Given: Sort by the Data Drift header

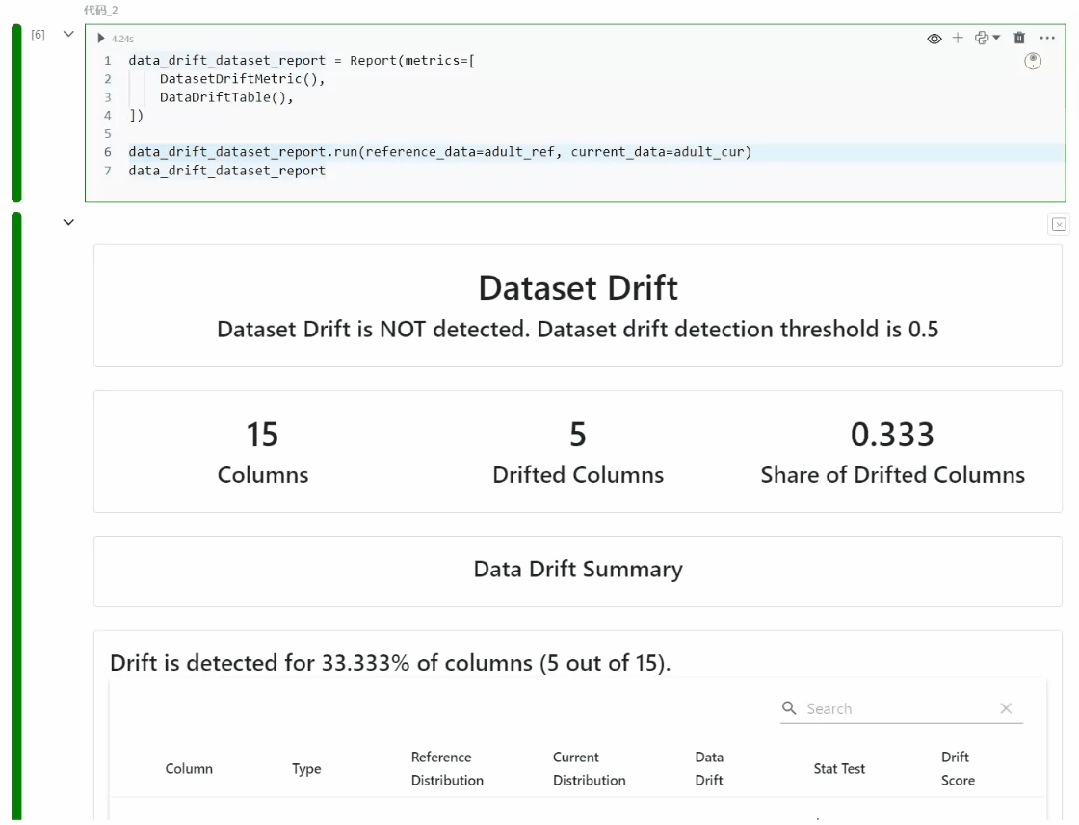Looking at the screenshot, I should click(709, 769).
